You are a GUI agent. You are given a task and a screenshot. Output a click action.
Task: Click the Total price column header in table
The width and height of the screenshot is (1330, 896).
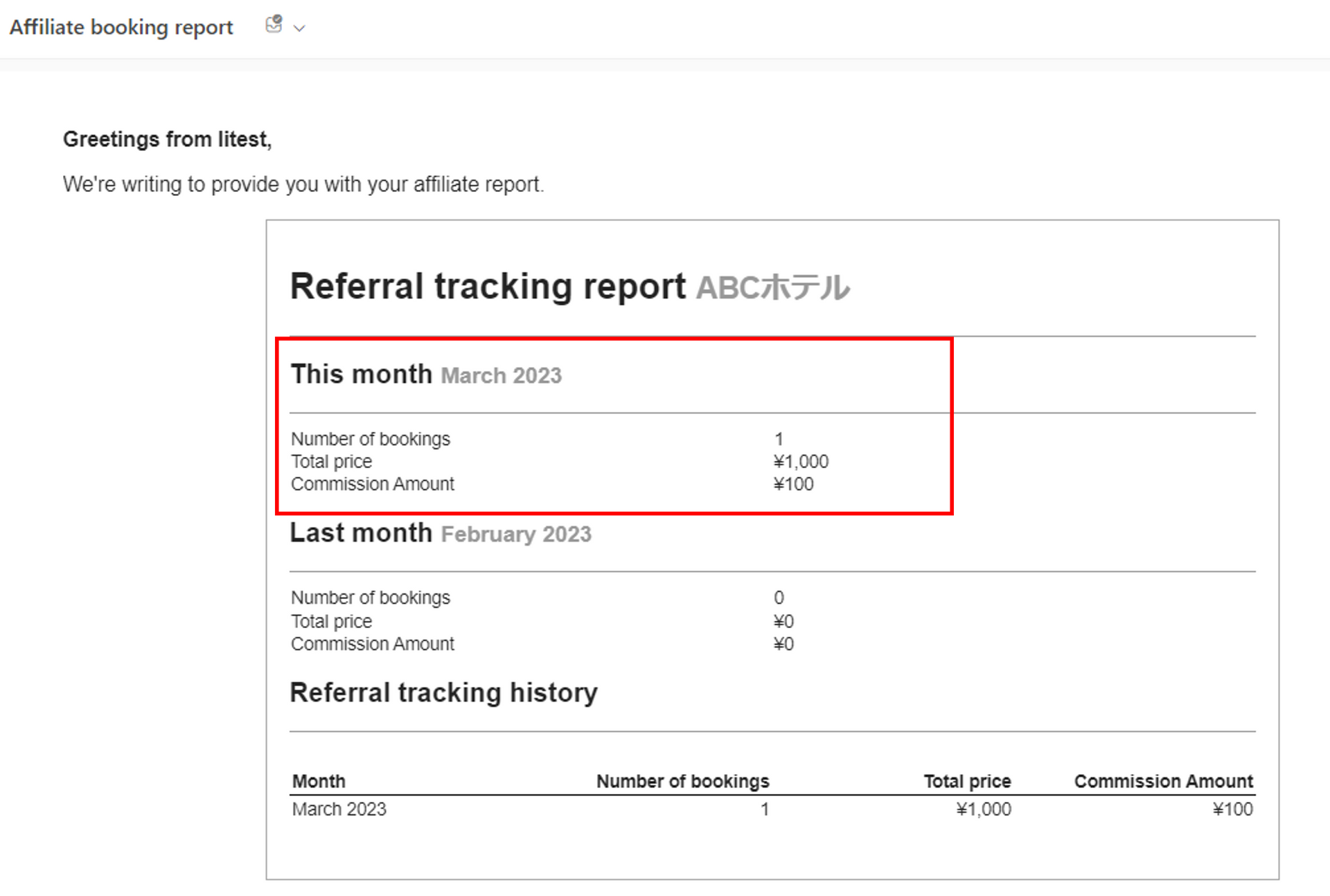pos(967,781)
